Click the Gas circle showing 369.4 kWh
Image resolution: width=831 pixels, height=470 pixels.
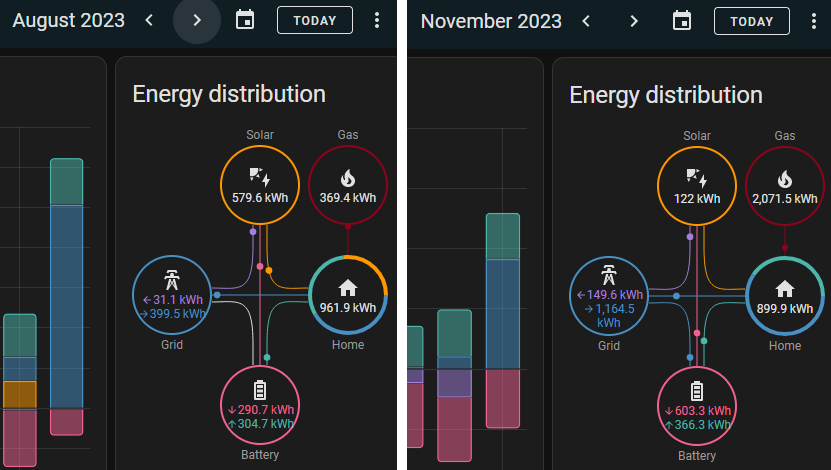click(348, 185)
